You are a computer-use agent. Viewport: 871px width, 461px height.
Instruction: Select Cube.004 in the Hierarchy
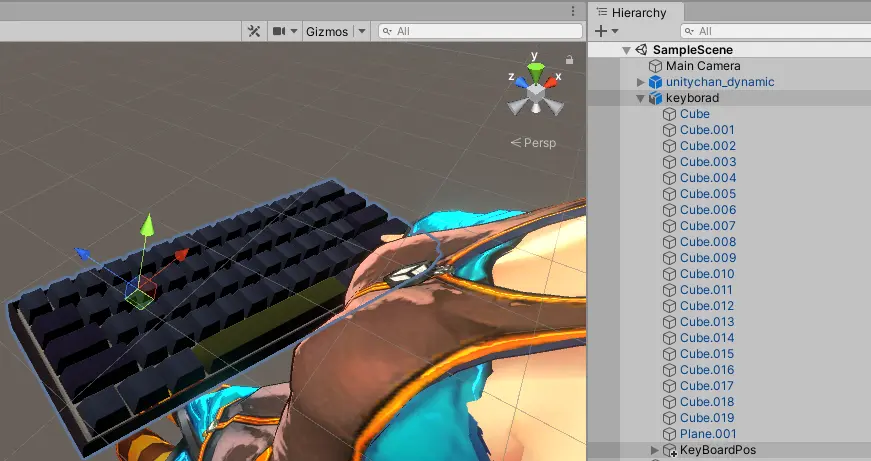coord(708,178)
